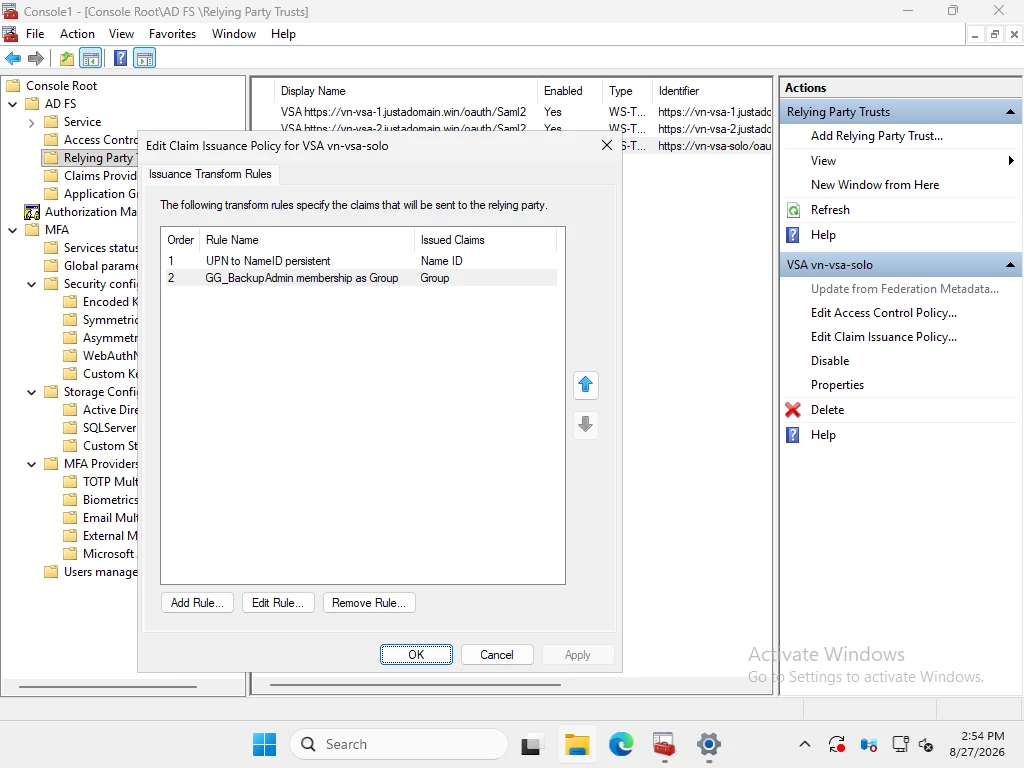Open the View menu in menu bar
The image size is (1024, 768).
[x=121, y=34]
